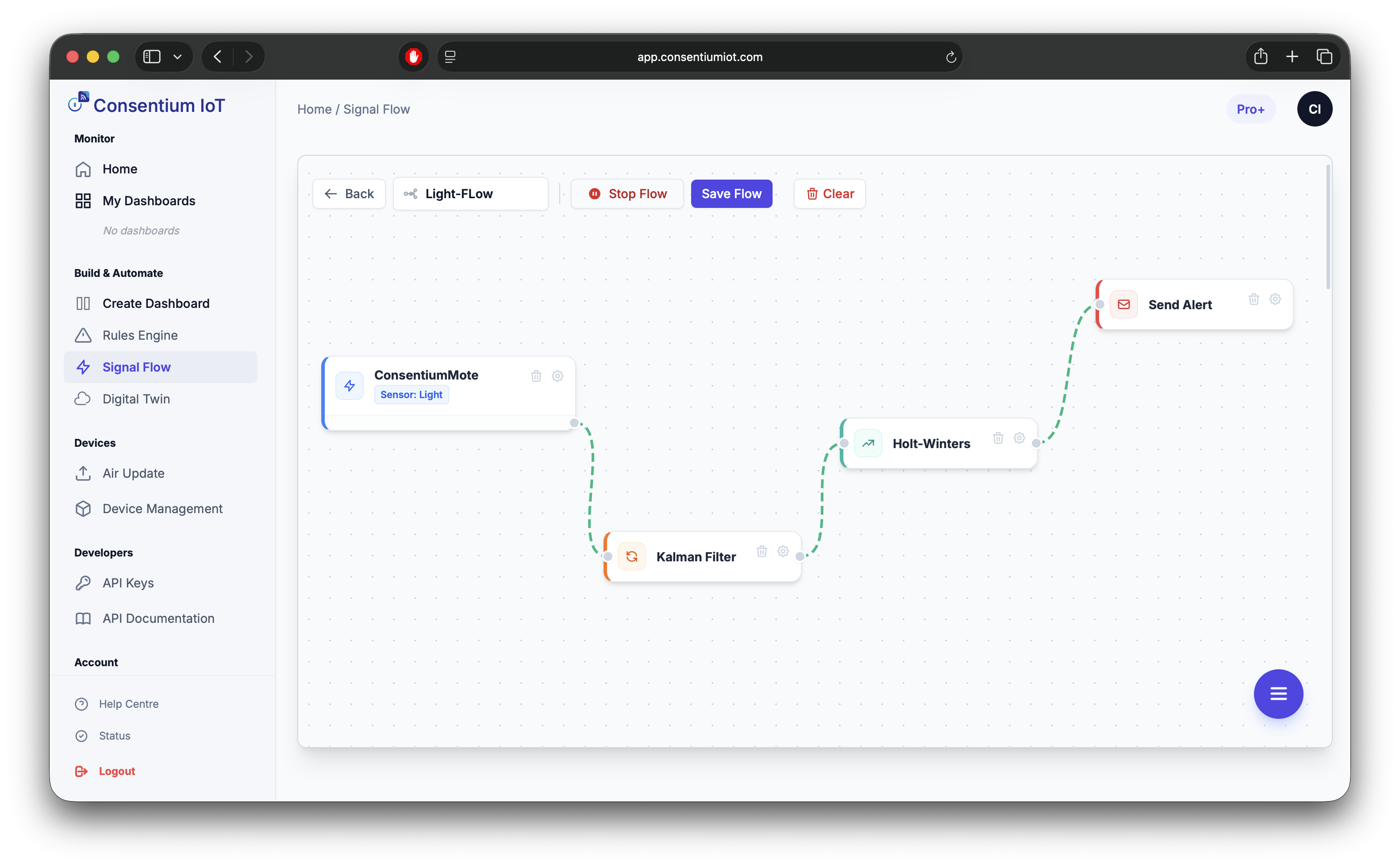Open the Rules Engine page

click(x=161, y=335)
